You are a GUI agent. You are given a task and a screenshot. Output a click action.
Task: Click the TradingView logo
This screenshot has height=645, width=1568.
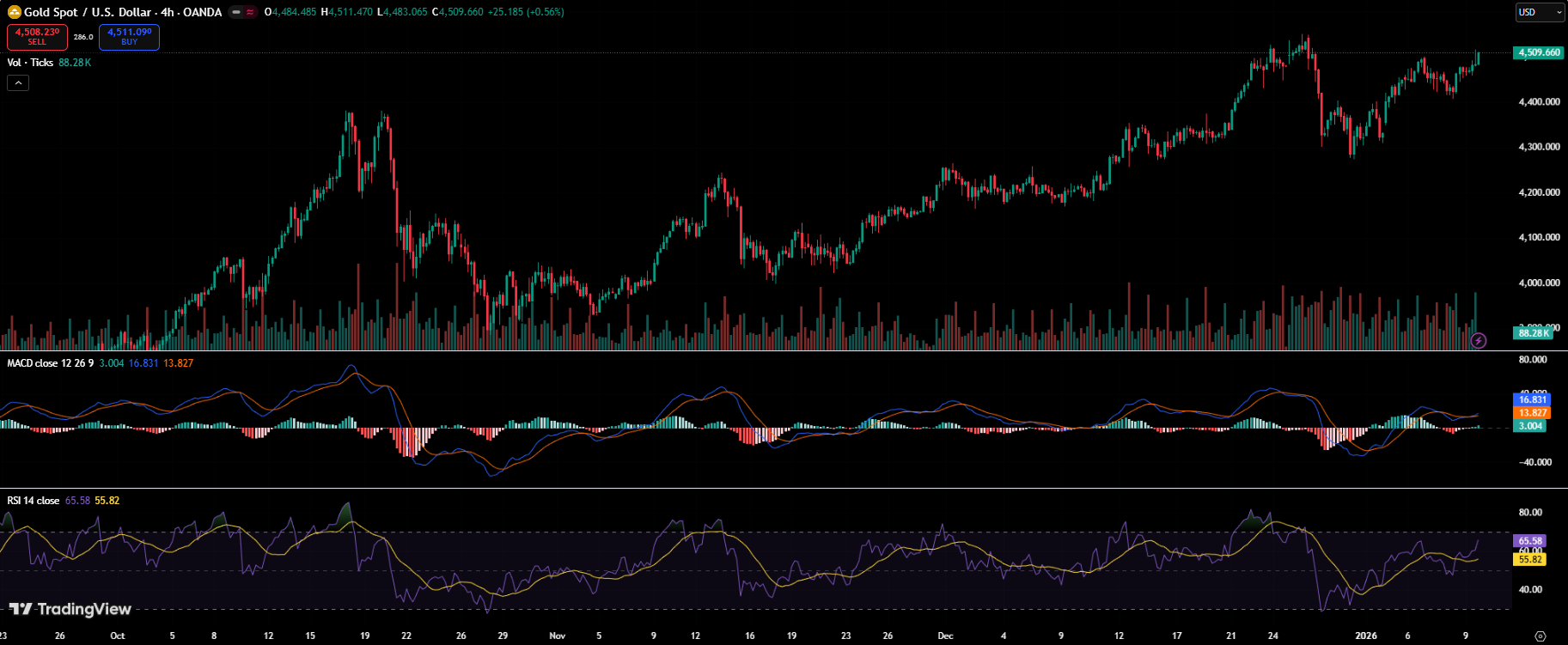pyautogui.click(x=70, y=609)
